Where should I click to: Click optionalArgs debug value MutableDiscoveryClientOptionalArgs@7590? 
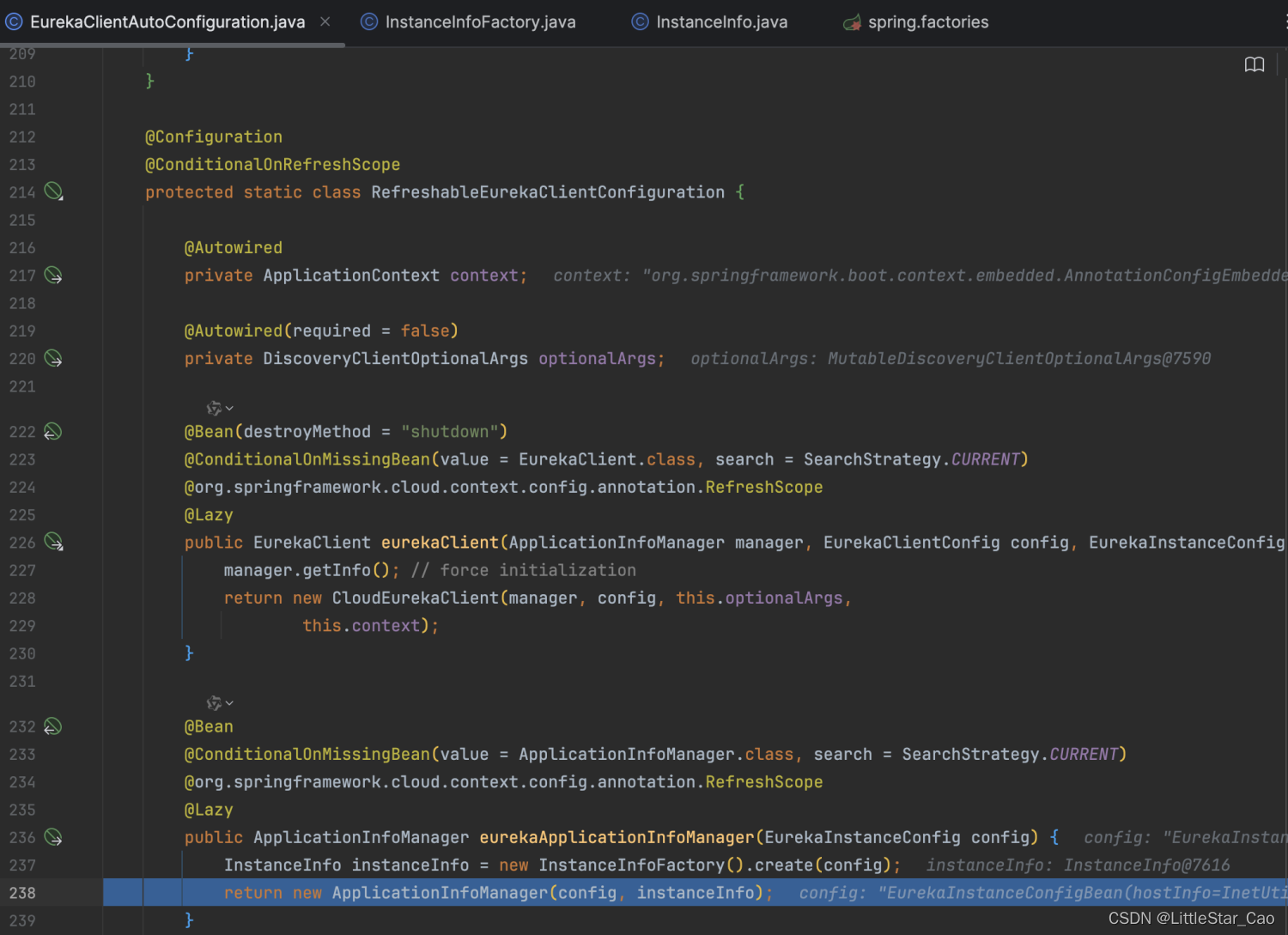1019,359
